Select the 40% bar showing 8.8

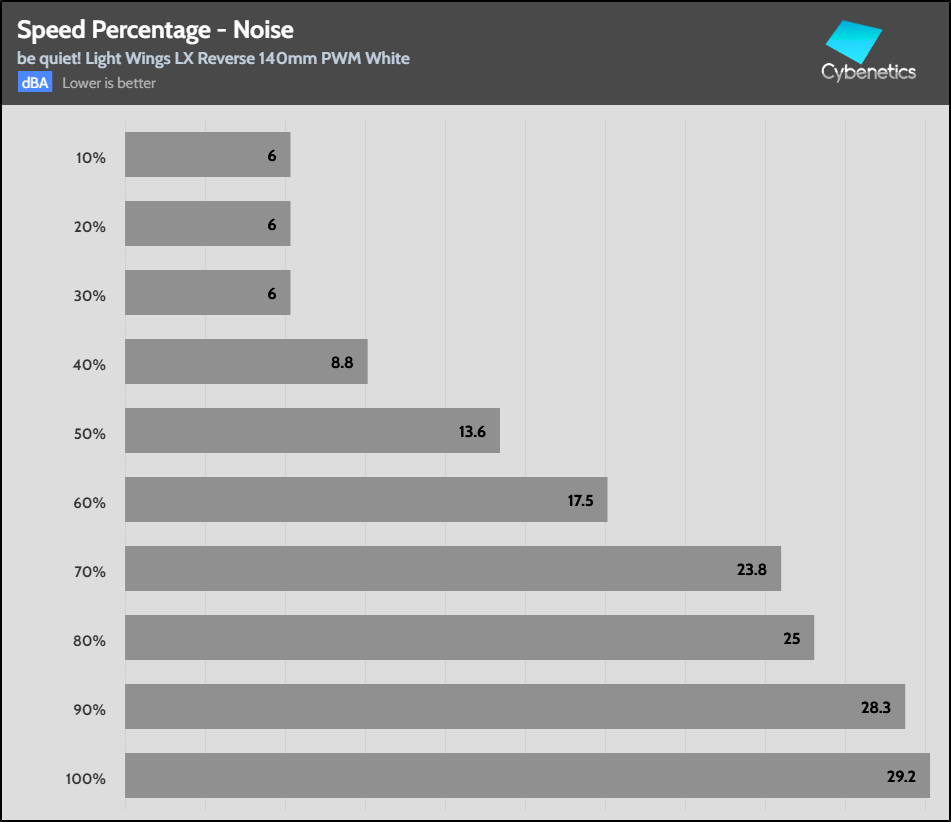[x=246, y=362]
